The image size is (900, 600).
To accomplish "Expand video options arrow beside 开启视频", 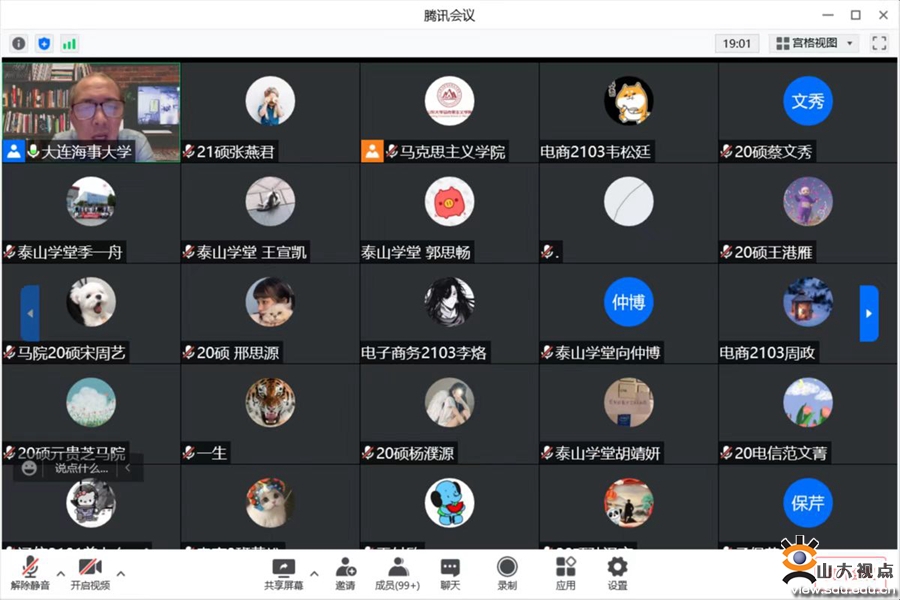I will [121, 574].
